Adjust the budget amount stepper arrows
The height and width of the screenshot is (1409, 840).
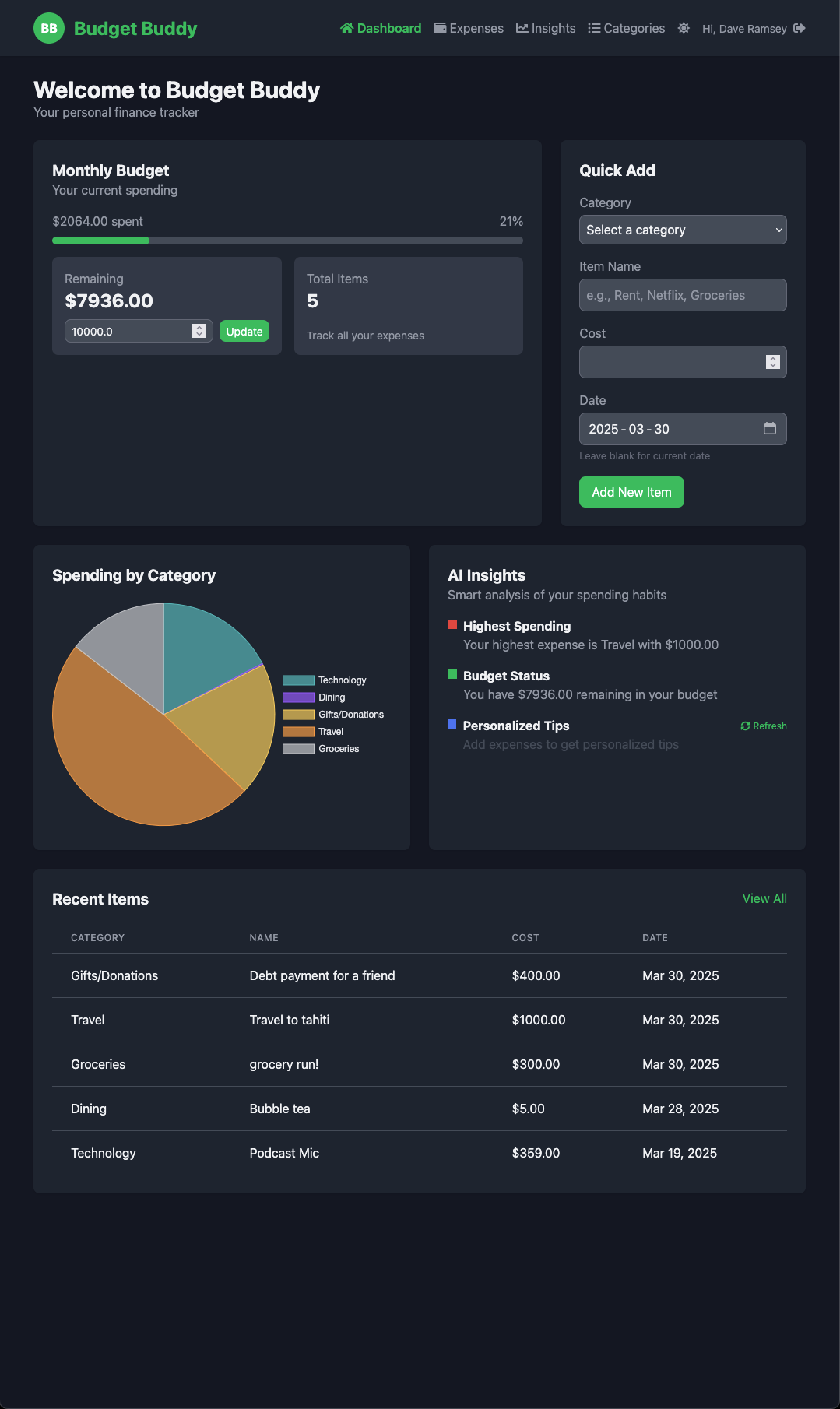199,331
